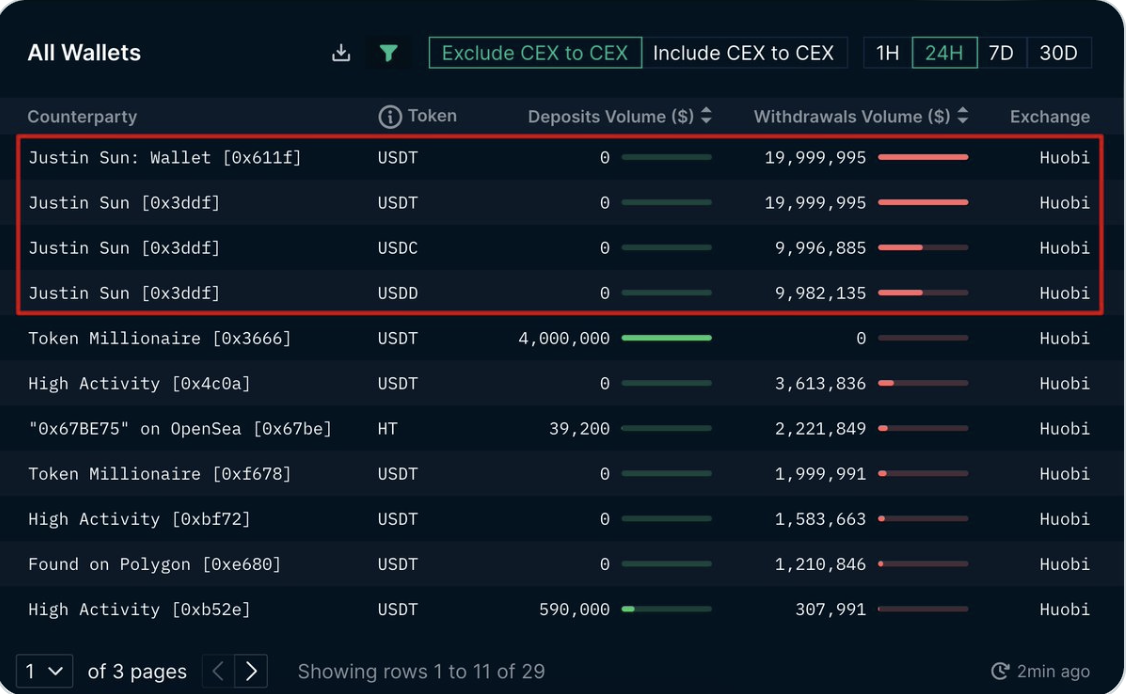Image resolution: width=1126 pixels, height=694 pixels.
Task: Go to previous page arrow
Action: (x=218, y=671)
